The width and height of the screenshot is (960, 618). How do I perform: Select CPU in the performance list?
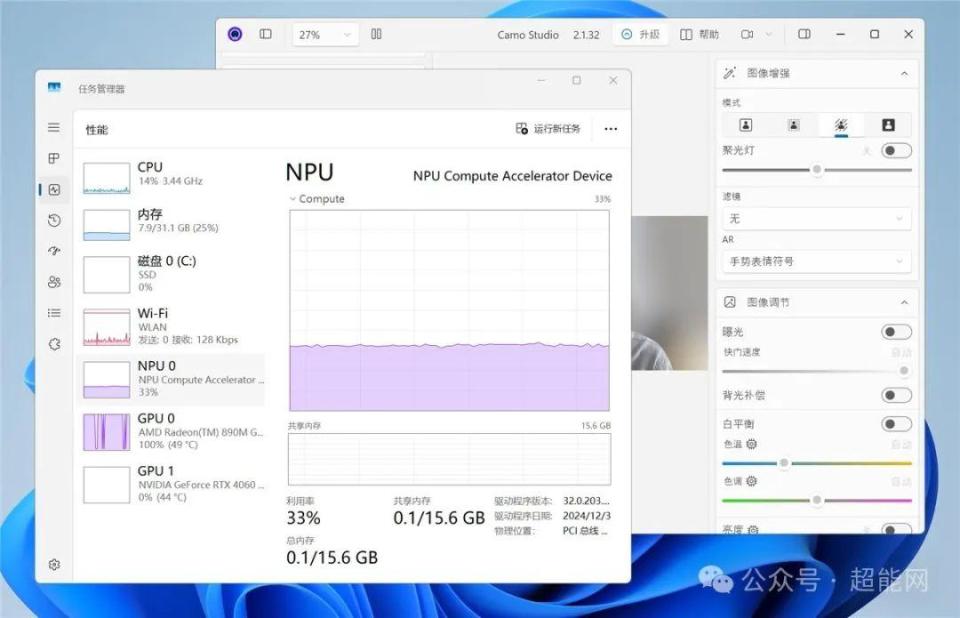coord(170,174)
